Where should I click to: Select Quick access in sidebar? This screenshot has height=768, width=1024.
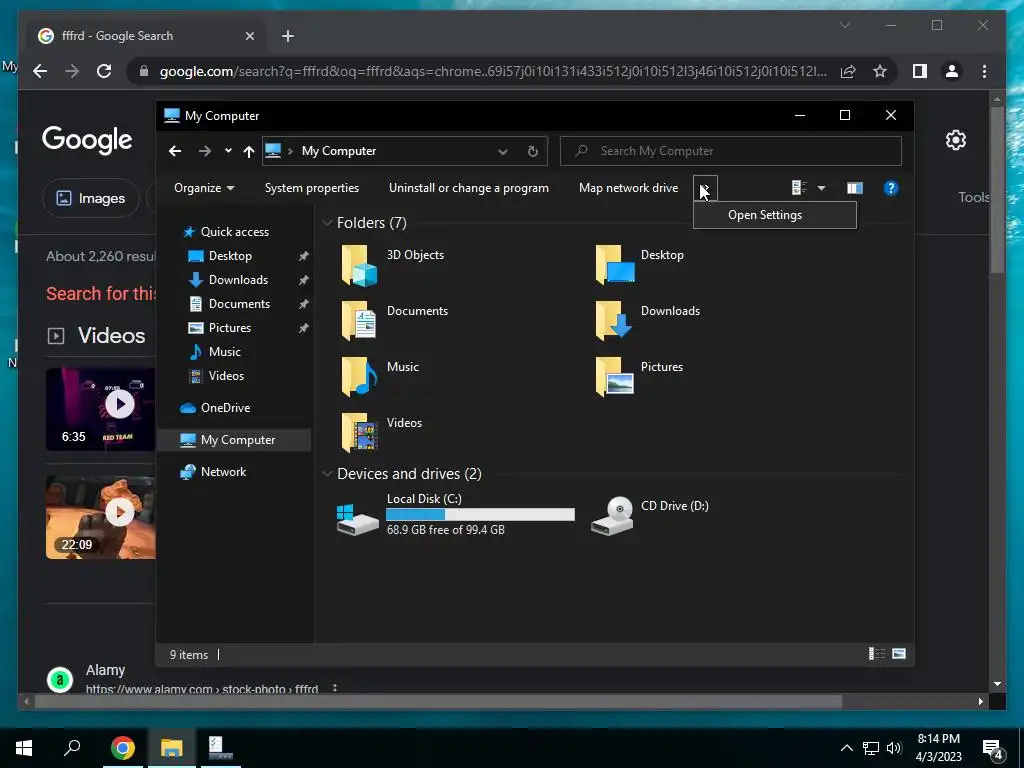tap(226, 232)
